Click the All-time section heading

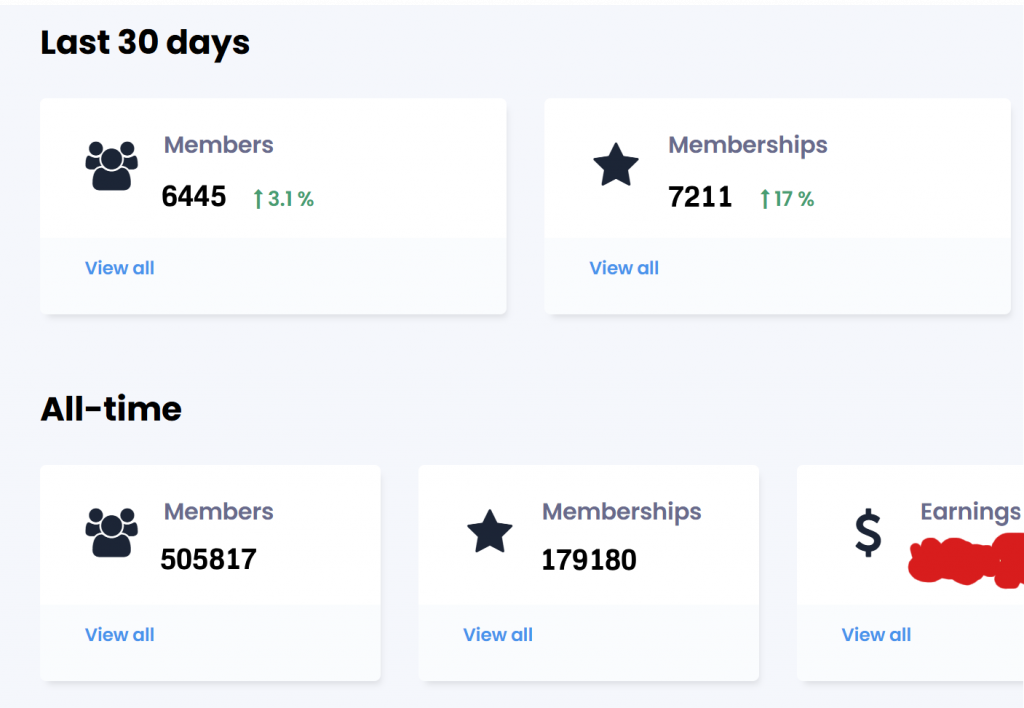pyautogui.click(x=110, y=409)
